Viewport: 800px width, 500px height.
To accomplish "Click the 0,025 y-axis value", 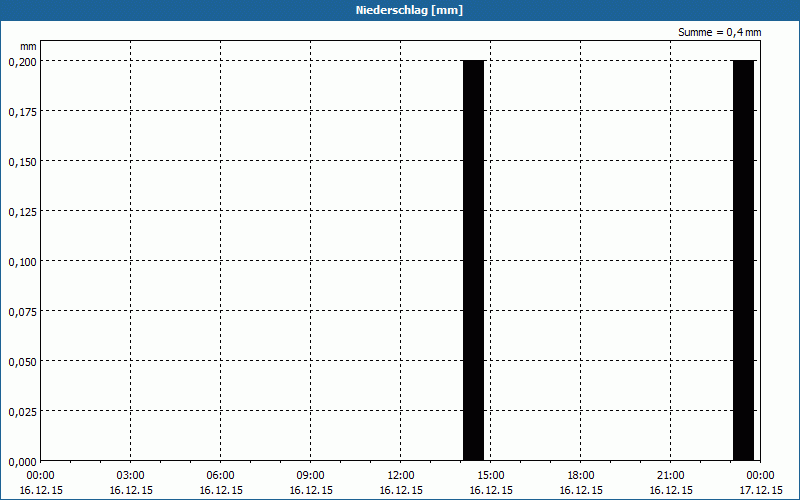I will (x=22, y=412).
